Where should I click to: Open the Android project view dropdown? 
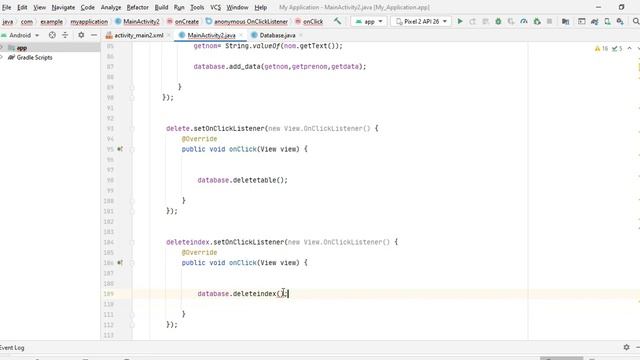(20, 35)
